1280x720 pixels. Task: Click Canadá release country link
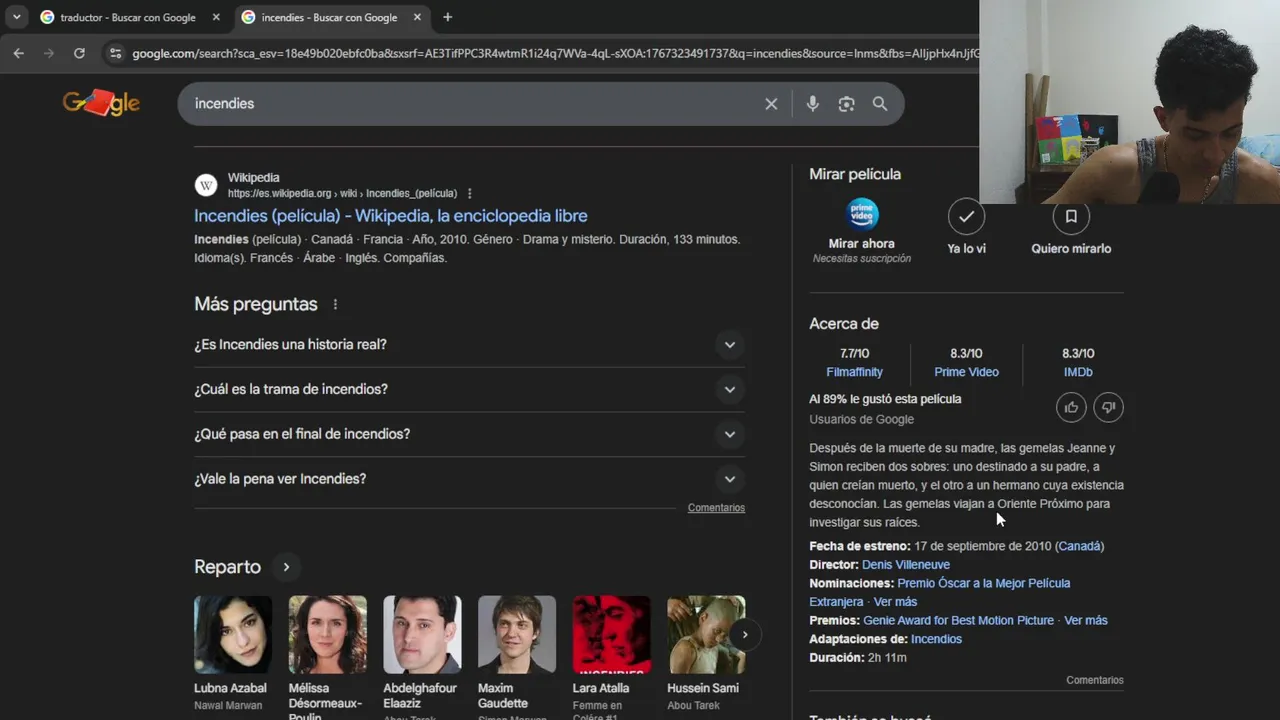click(1080, 546)
